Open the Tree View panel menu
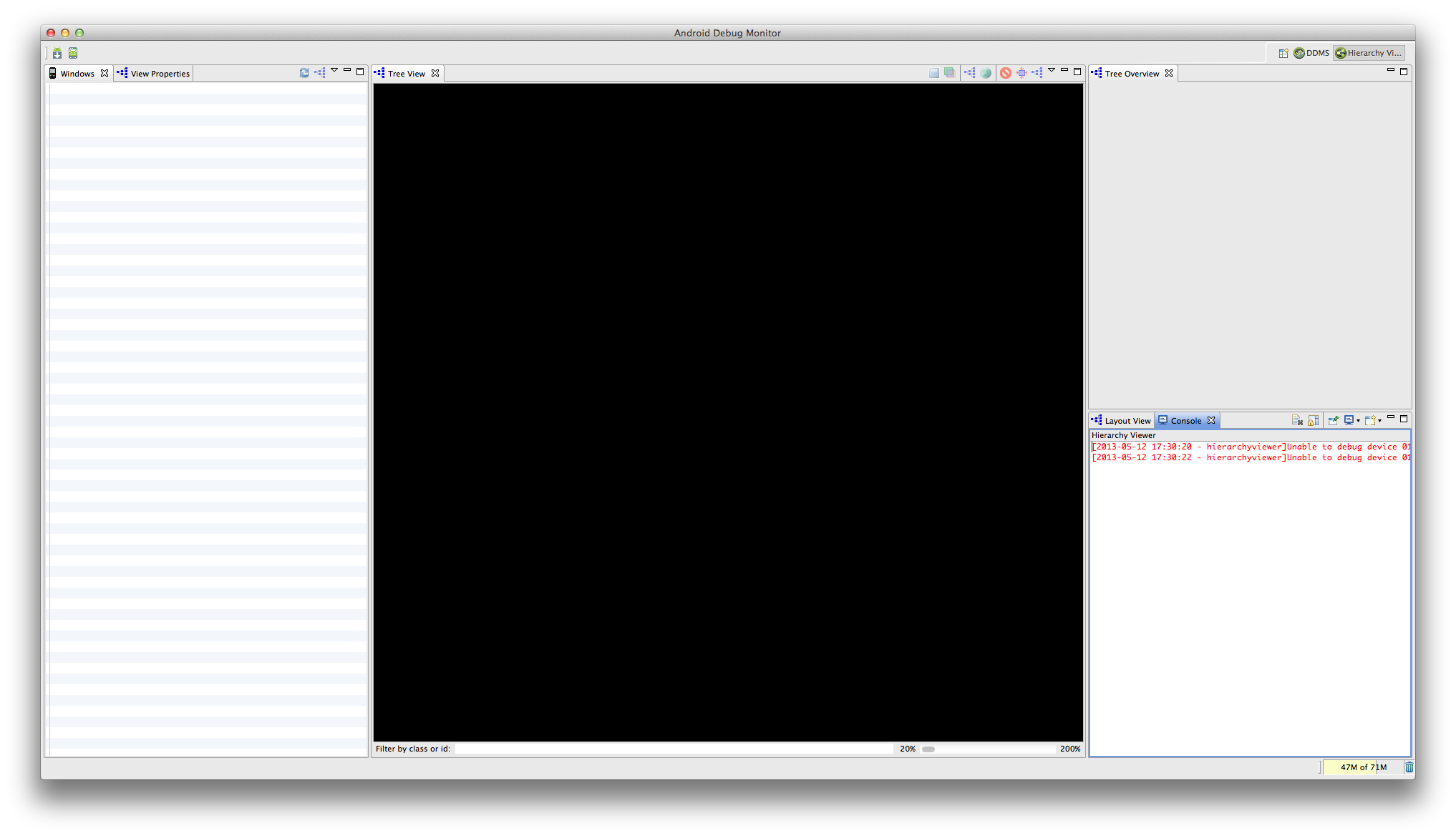The image size is (1456, 836). [x=1052, y=70]
